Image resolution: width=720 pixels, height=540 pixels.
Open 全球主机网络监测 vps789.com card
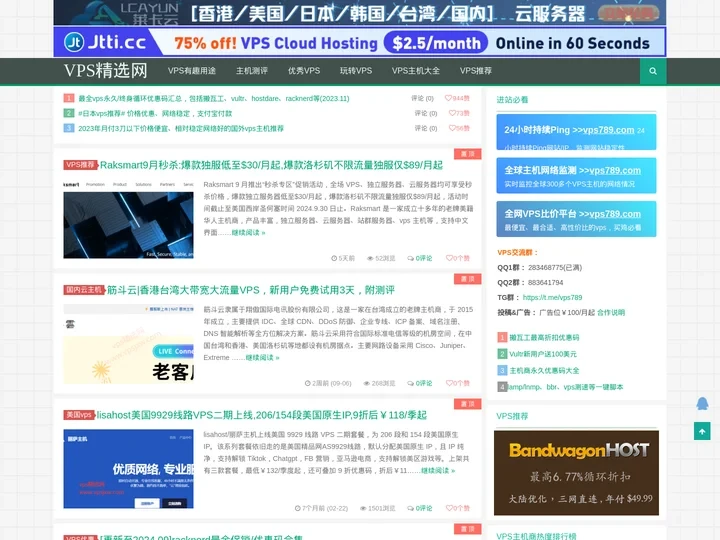click(x=576, y=175)
